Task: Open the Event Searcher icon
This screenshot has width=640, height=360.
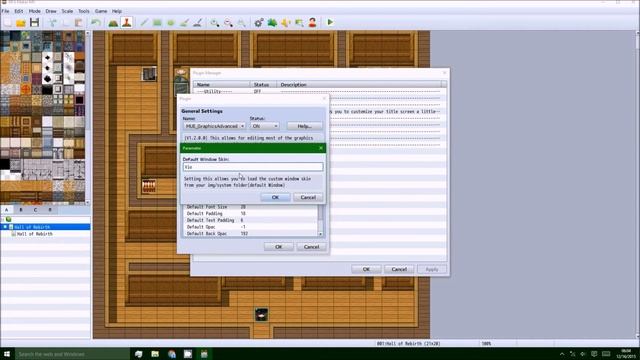Action: [299, 22]
